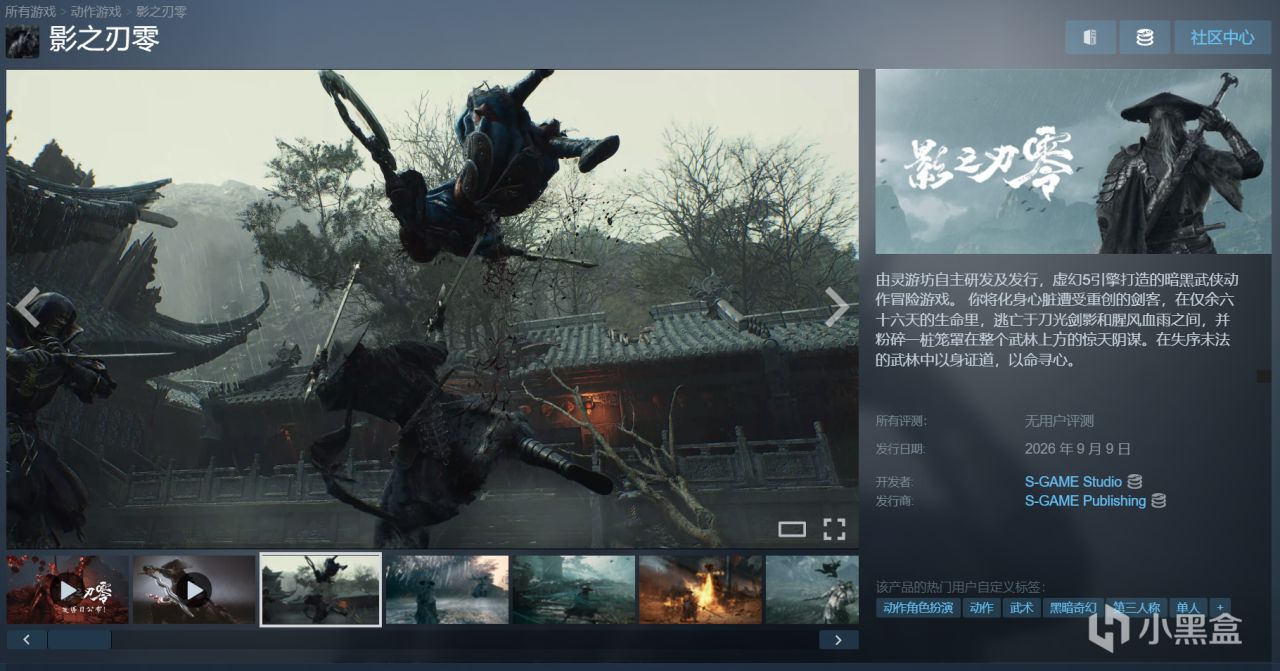The image size is (1280, 671).
Task: Select the last partially visible thumbnail
Action: [812, 590]
